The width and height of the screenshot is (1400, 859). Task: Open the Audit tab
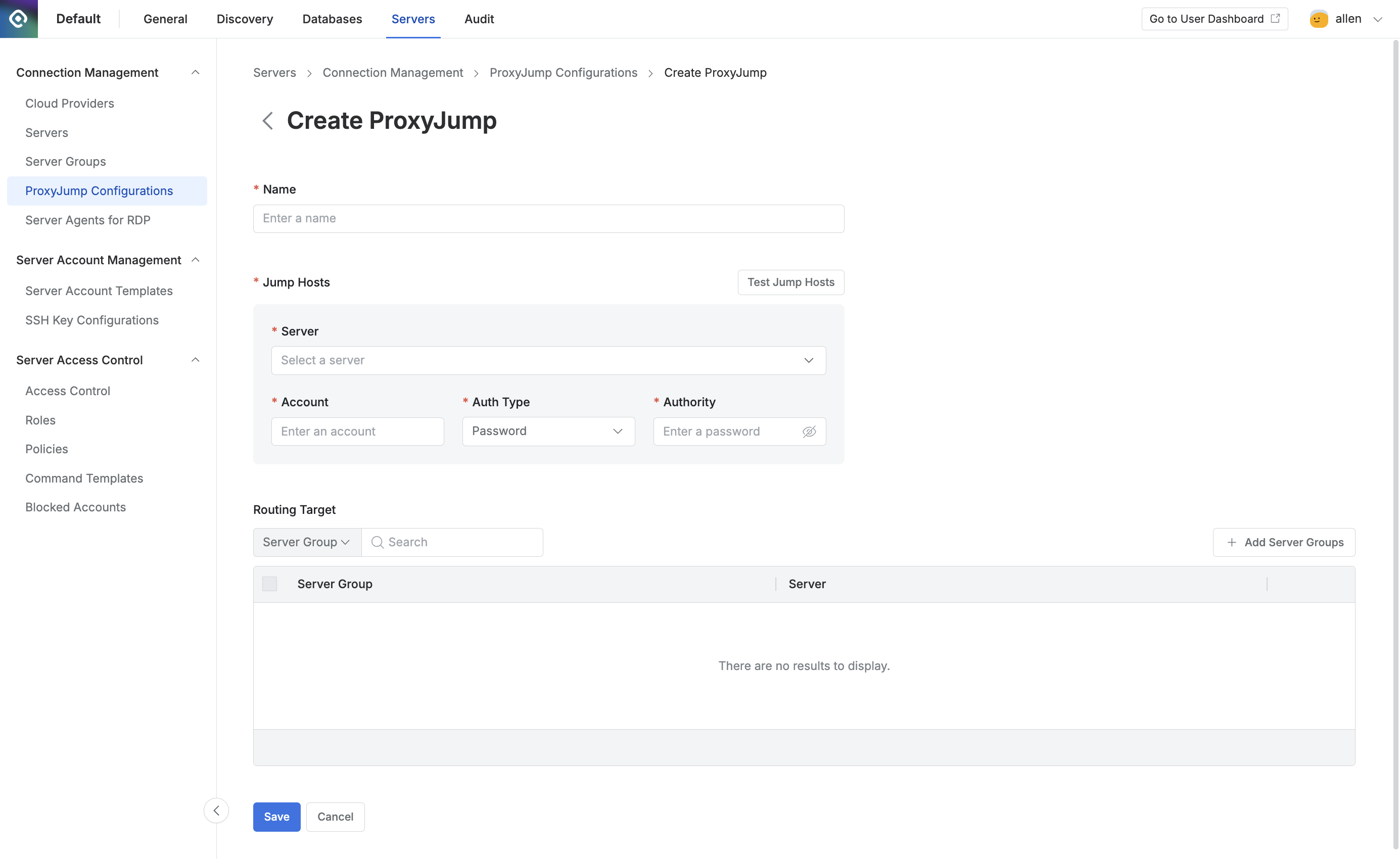(479, 19)
